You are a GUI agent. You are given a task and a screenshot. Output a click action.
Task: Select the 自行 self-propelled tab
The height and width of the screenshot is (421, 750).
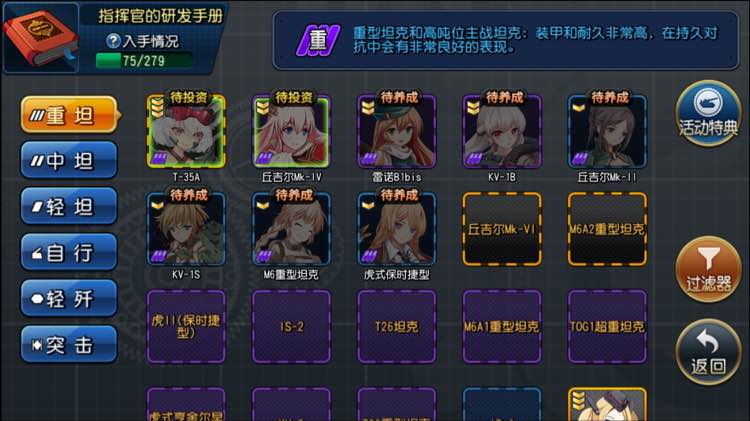(69, 252)
